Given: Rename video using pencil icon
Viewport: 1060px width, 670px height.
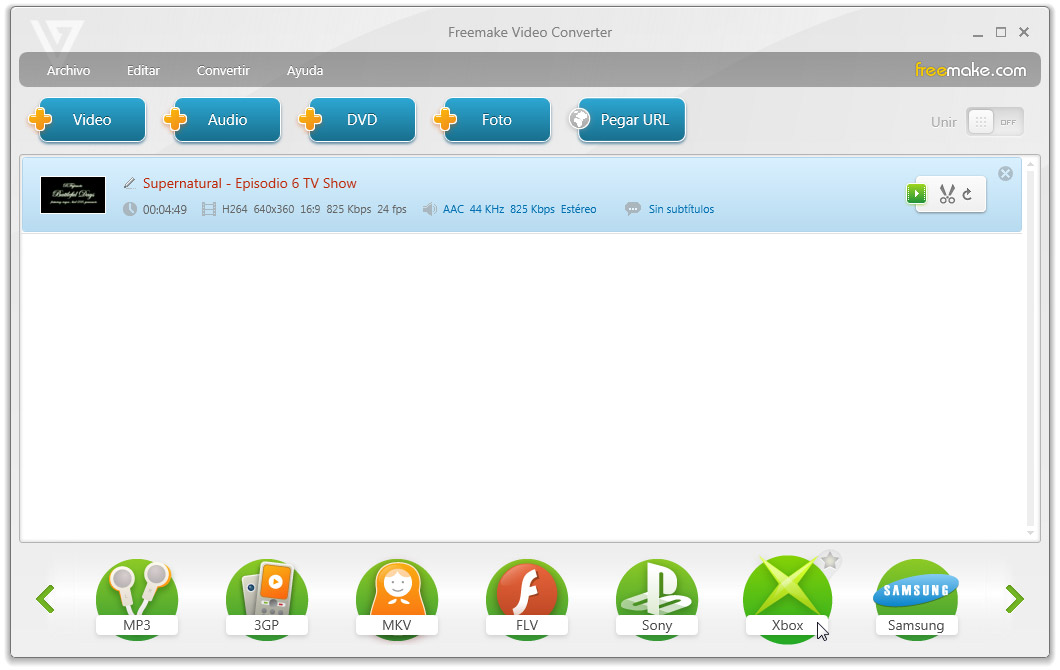Looking at the screenshot, I should (x=130, y=183).
